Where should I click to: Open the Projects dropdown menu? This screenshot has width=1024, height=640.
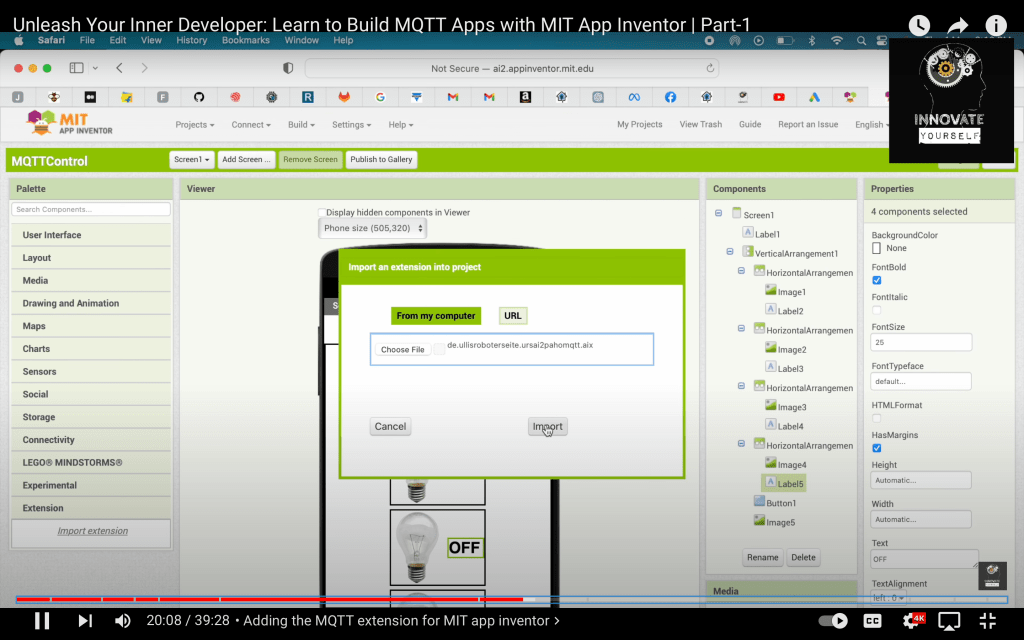(x=195, y=125)
